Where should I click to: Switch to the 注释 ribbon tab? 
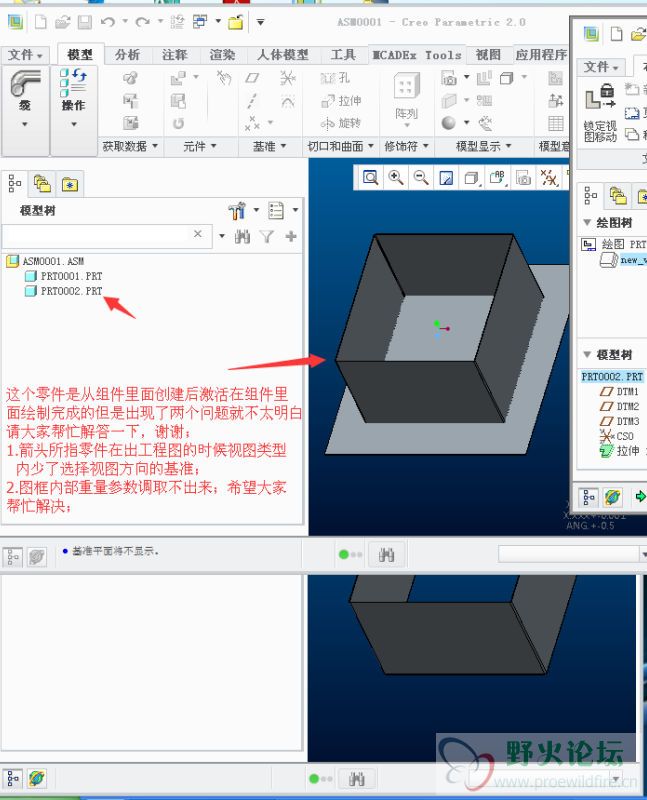pos(175,55)
